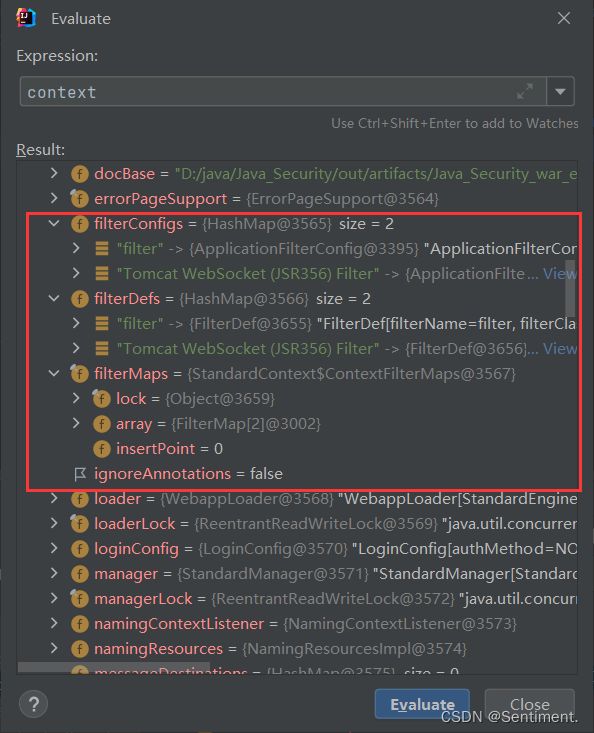Expand the expression field editor icon
The height and width of the screenshot is (733, 594).
525,91
